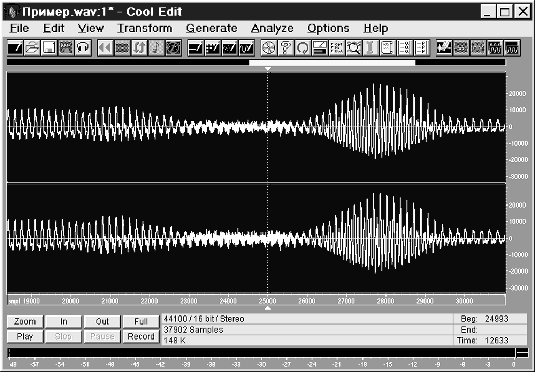Click the waveform with checkmark toolbar icon
535x372 pixels.
click(x=445, y=48)
